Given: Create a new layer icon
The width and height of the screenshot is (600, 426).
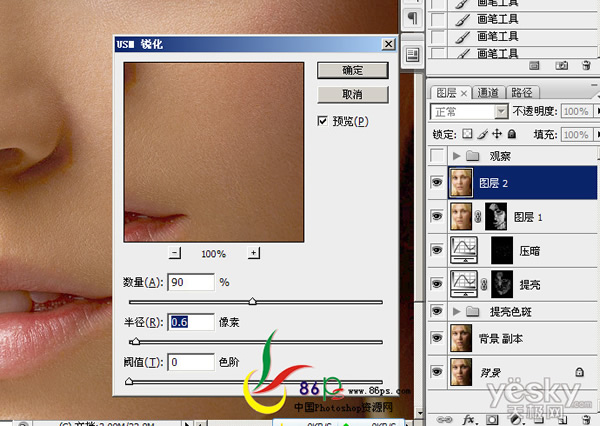Looking at the screenshot, I should coord(562,419).
